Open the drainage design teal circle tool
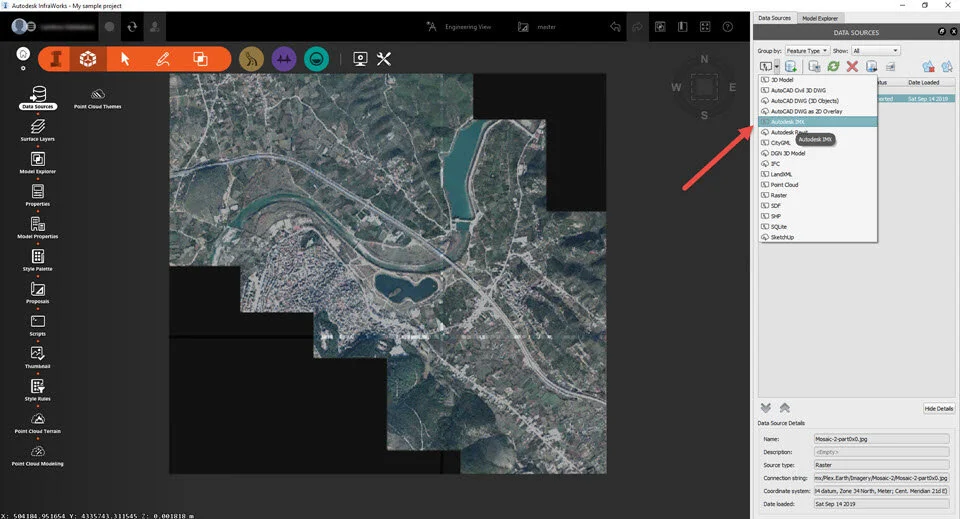 [x=317, y=59]
